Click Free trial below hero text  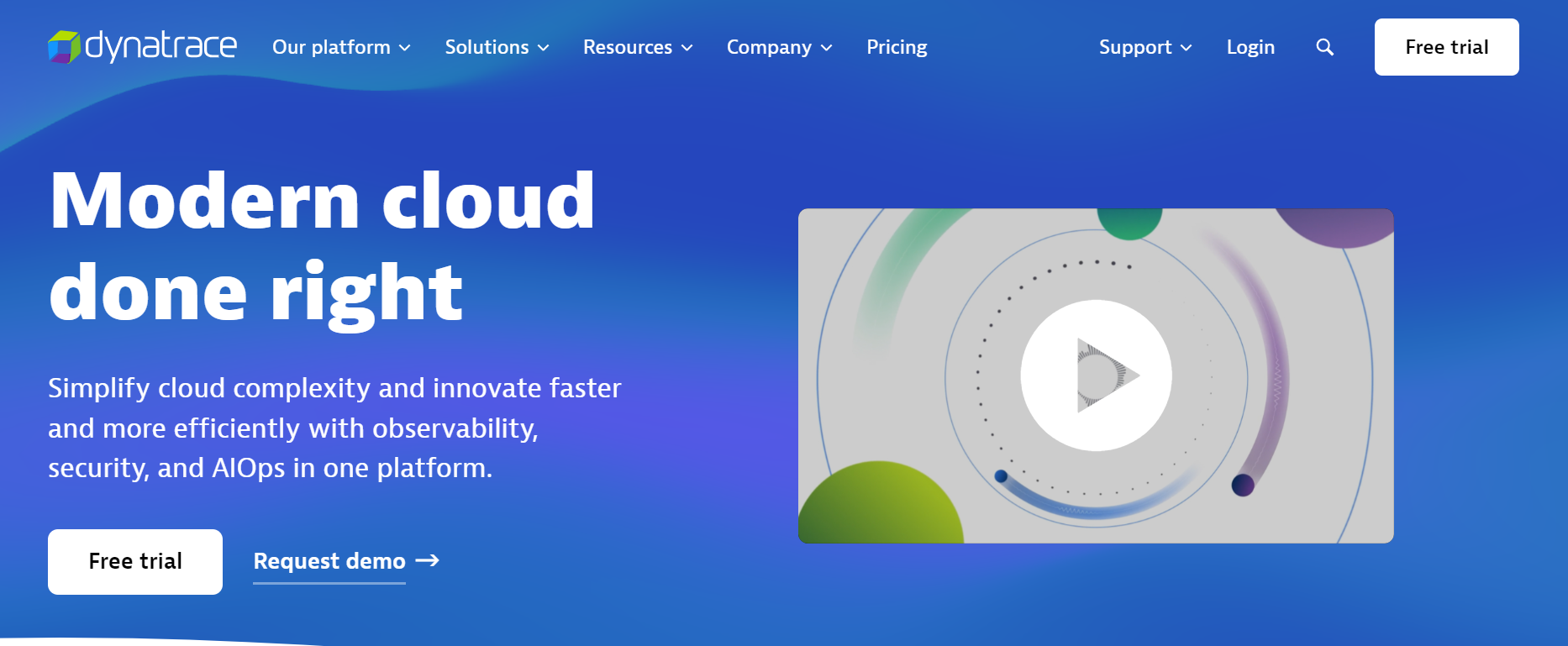[135, 561]
